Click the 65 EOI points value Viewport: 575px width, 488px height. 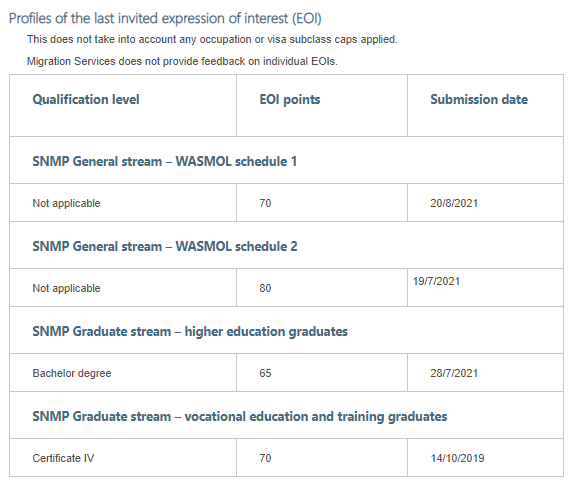point(265,373)
